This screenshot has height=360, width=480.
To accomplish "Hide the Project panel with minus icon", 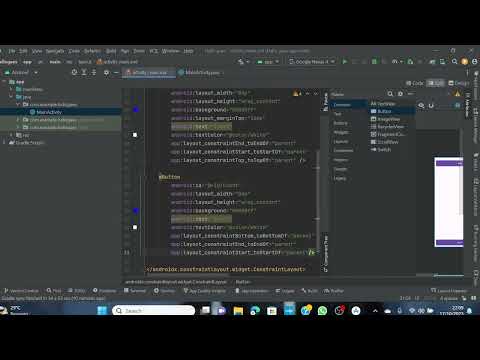I will coord(116,72).
